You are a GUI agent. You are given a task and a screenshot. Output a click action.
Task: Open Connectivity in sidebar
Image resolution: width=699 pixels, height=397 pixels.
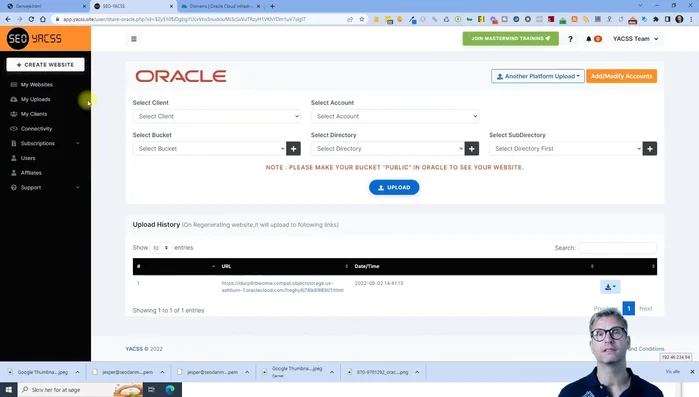(36, 129)
